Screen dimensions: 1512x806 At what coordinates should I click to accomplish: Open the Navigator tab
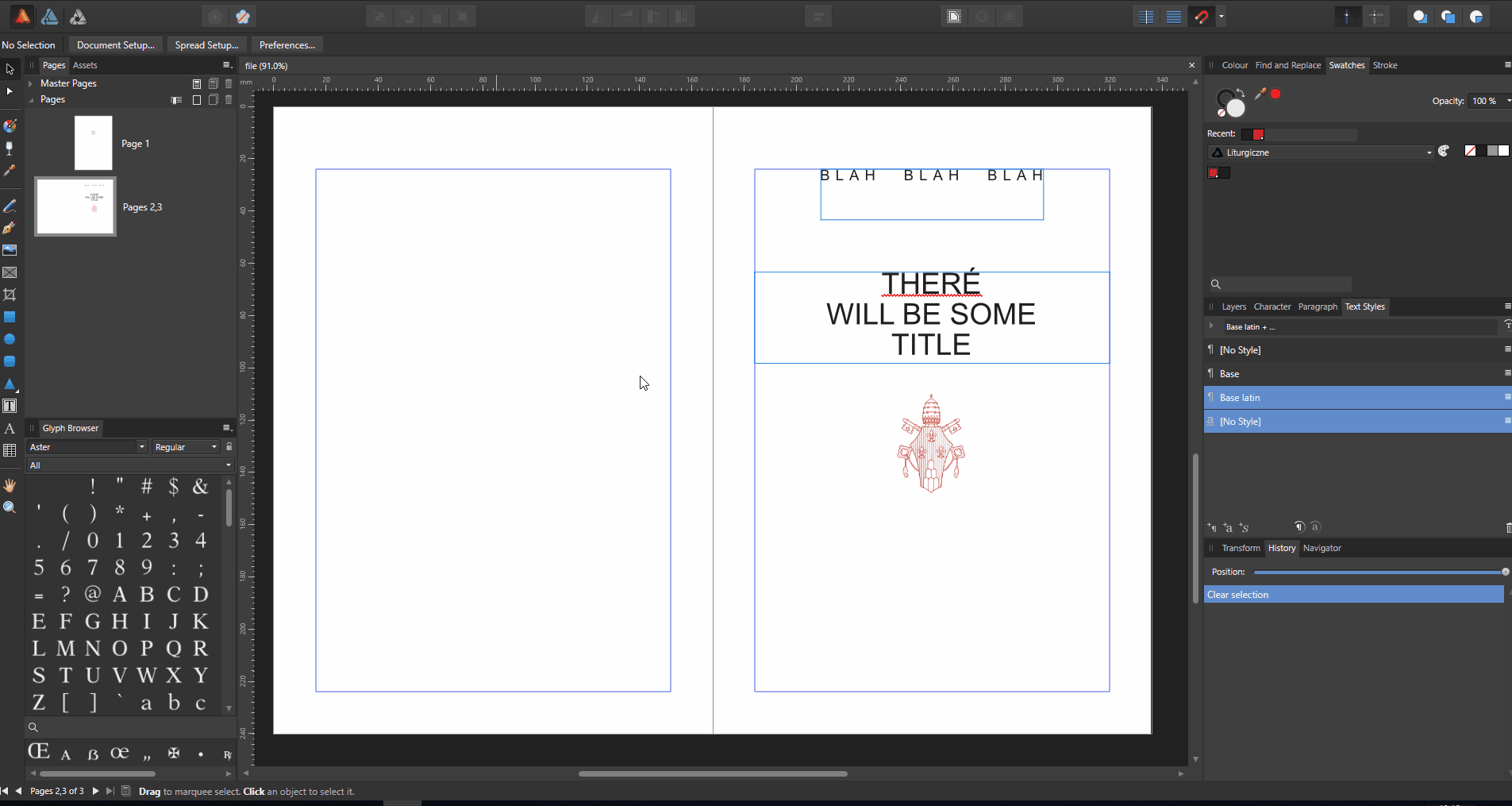click(1322, 548)
